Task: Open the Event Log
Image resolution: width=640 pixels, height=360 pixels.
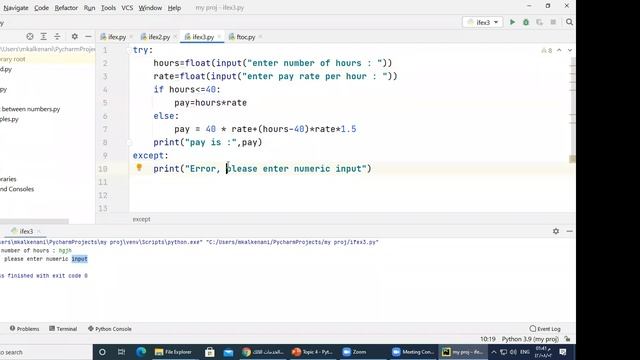Action: pos(545,329)
